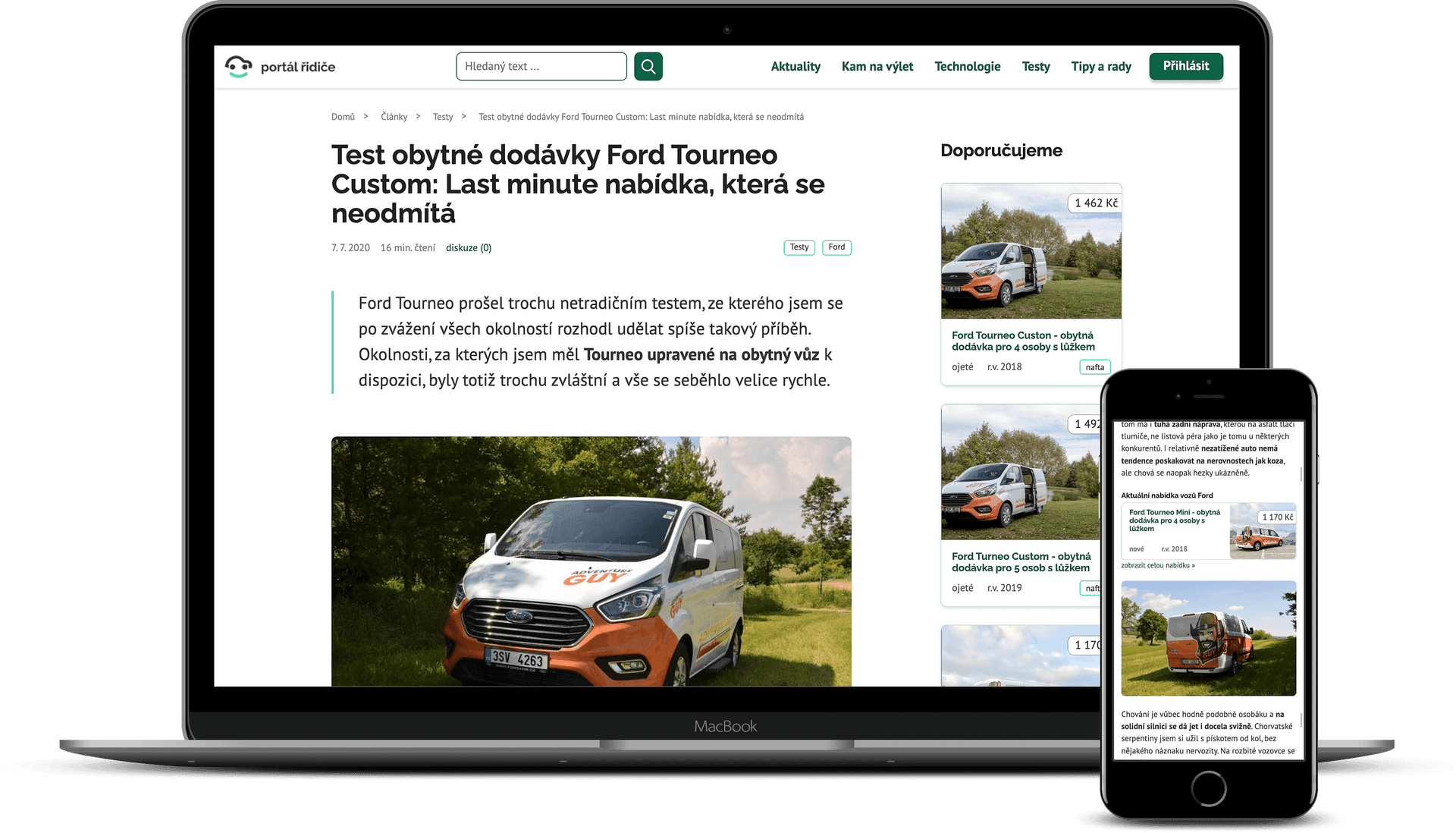1456x833 pixels.
Task: Follow the Články breadcrumb link
Action: [394, 117]
